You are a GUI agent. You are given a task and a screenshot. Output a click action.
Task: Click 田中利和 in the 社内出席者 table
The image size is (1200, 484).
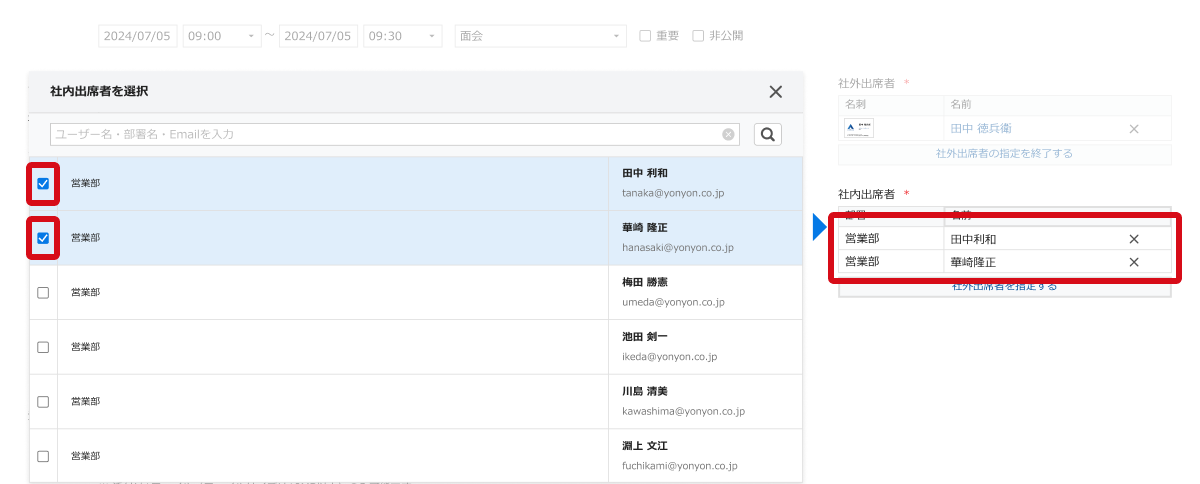pyautogui.click(x=973, y=239)
